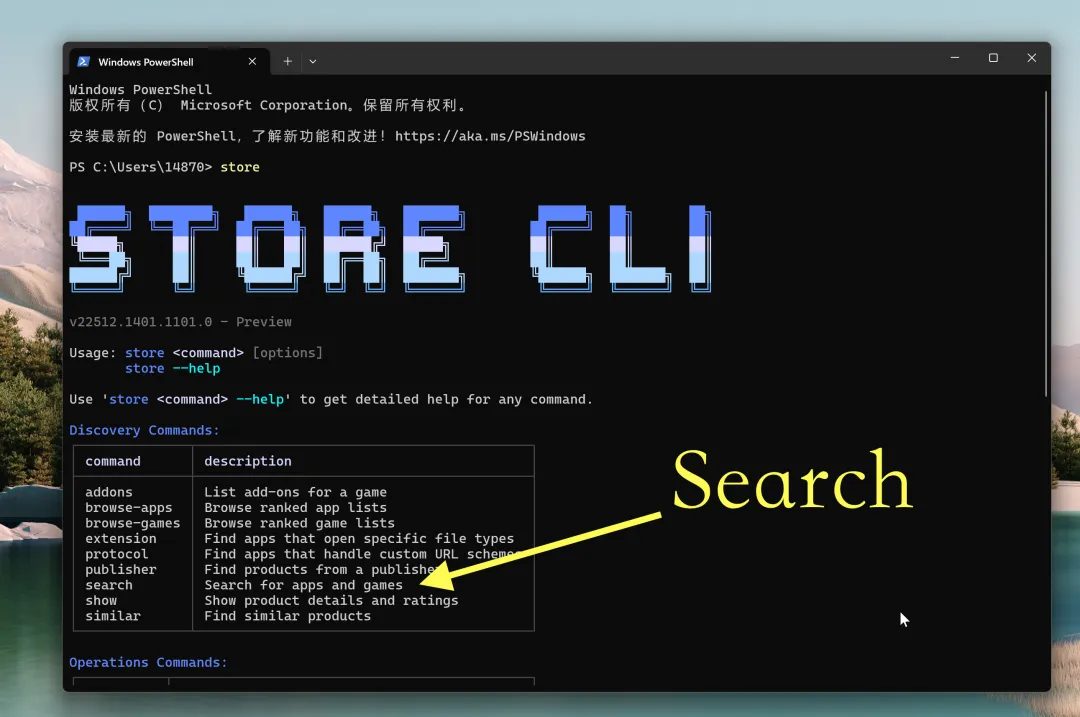Maximize the terminal window
Viewport: 1080px width, 717px height.
pos(993,58)
